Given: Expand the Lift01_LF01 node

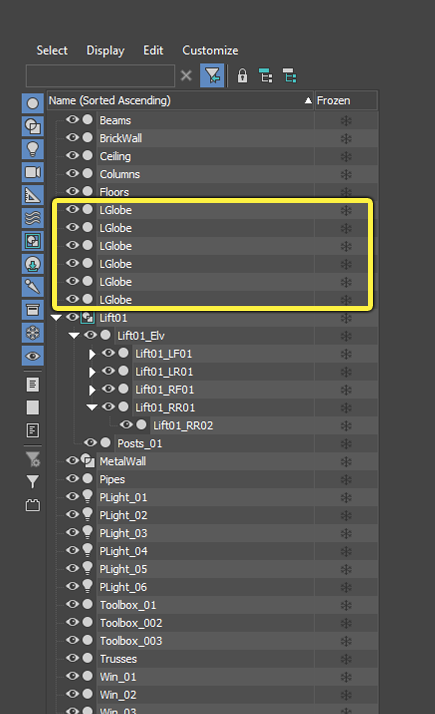Looking at the screenshot, I should point(92,354).
